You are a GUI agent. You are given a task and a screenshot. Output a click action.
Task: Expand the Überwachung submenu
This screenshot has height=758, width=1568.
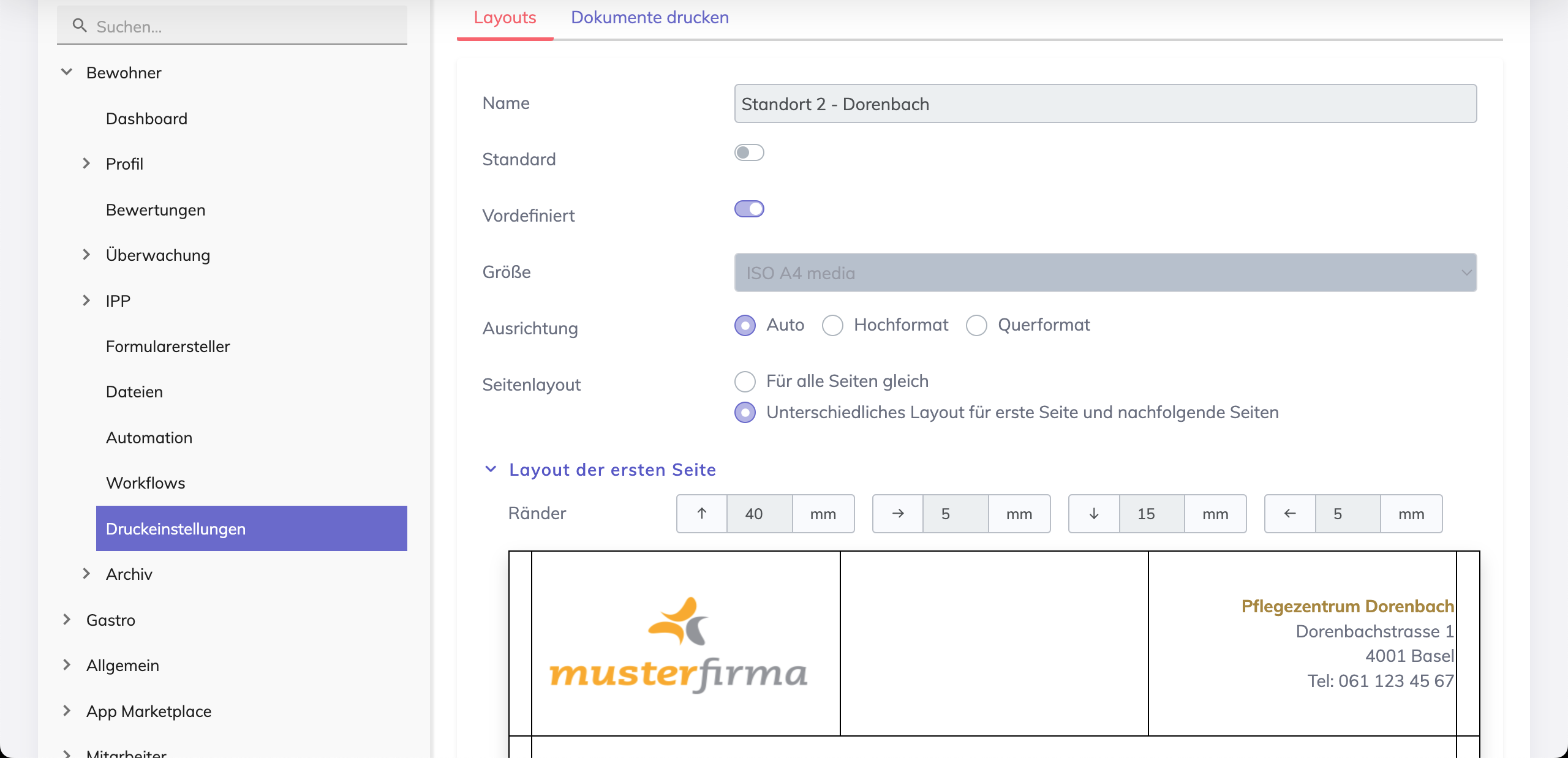coord(86,255)
